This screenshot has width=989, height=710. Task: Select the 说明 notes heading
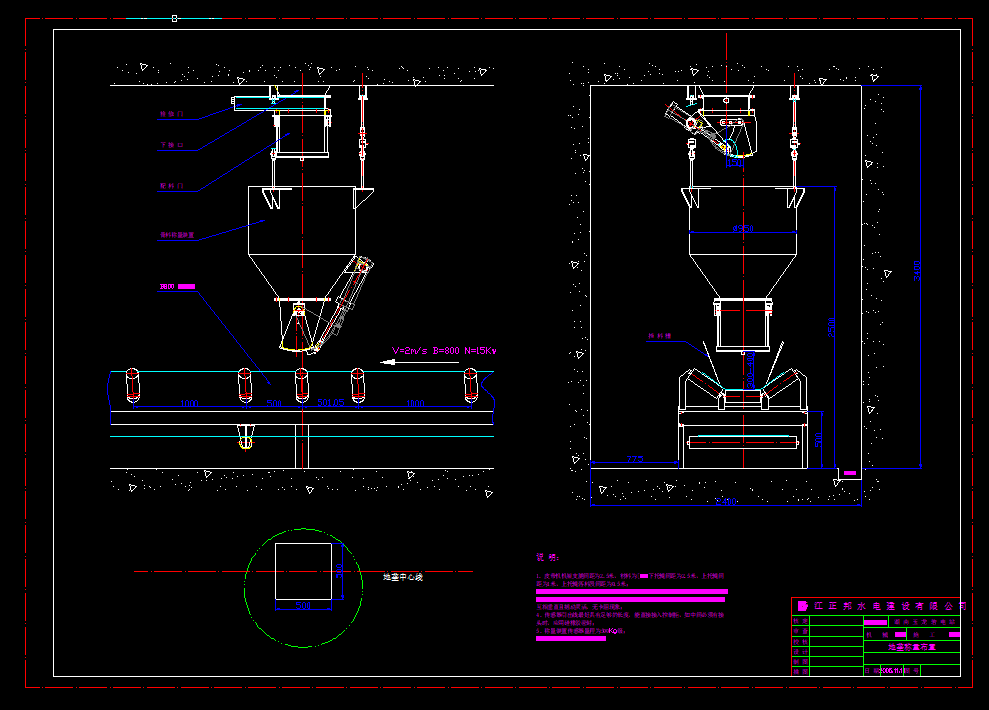click(547, 557)
